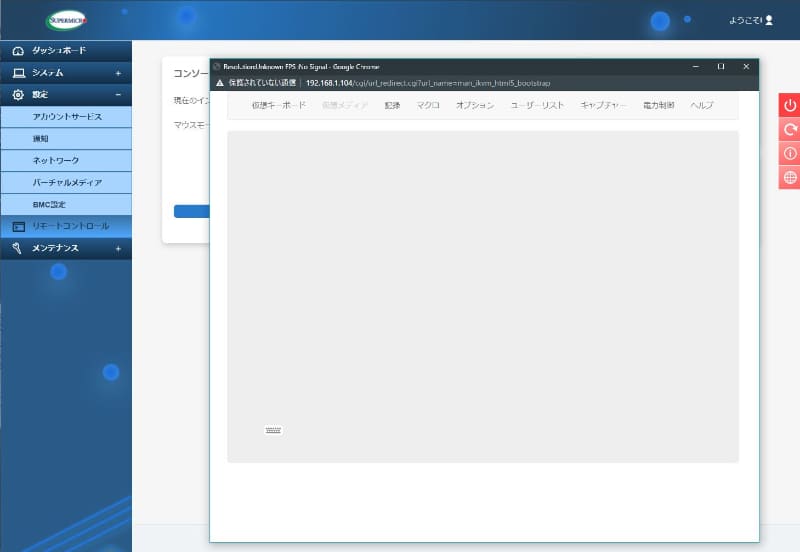Open ユーザーリスト menu in KVM window
The height and width of the screenshot is (552, 800).
[x=537, y=106]
